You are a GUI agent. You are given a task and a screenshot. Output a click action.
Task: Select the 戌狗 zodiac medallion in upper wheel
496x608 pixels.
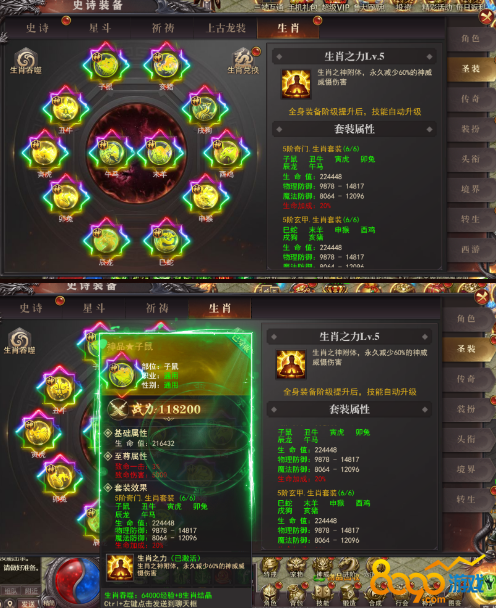[205, 109]
